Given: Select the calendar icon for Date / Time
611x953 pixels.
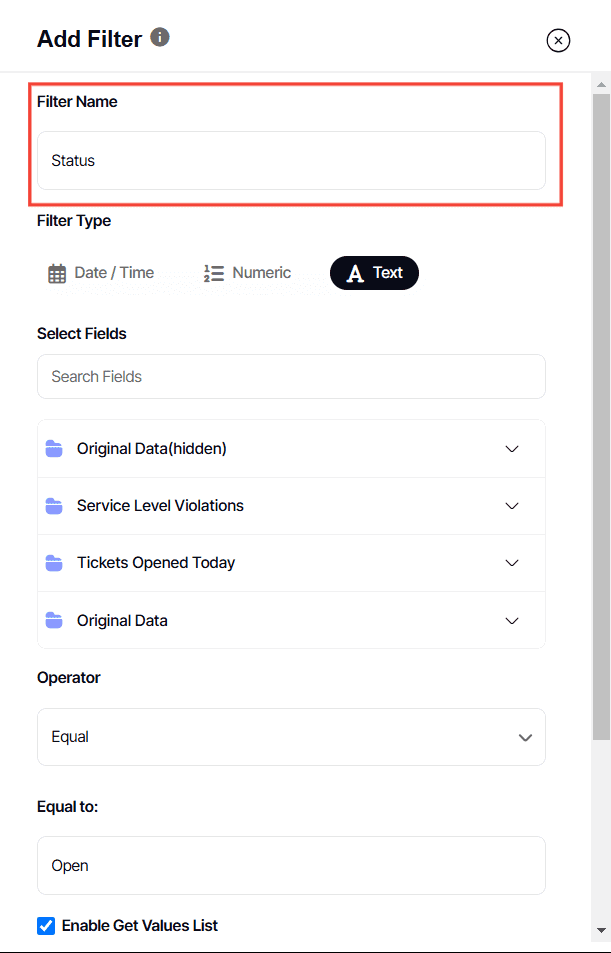Looking at the screenshot, I should click(57, 272).
